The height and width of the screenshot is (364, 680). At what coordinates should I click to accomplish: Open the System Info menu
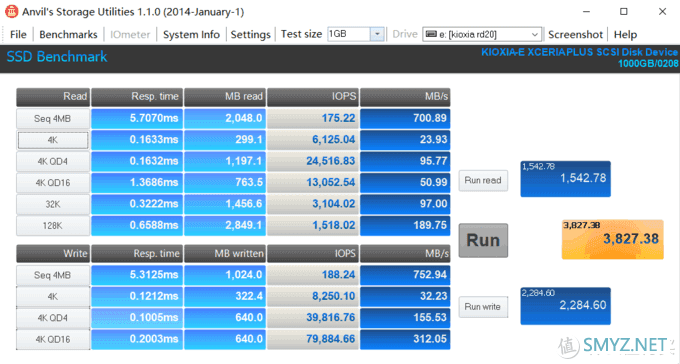coord(191,34)
